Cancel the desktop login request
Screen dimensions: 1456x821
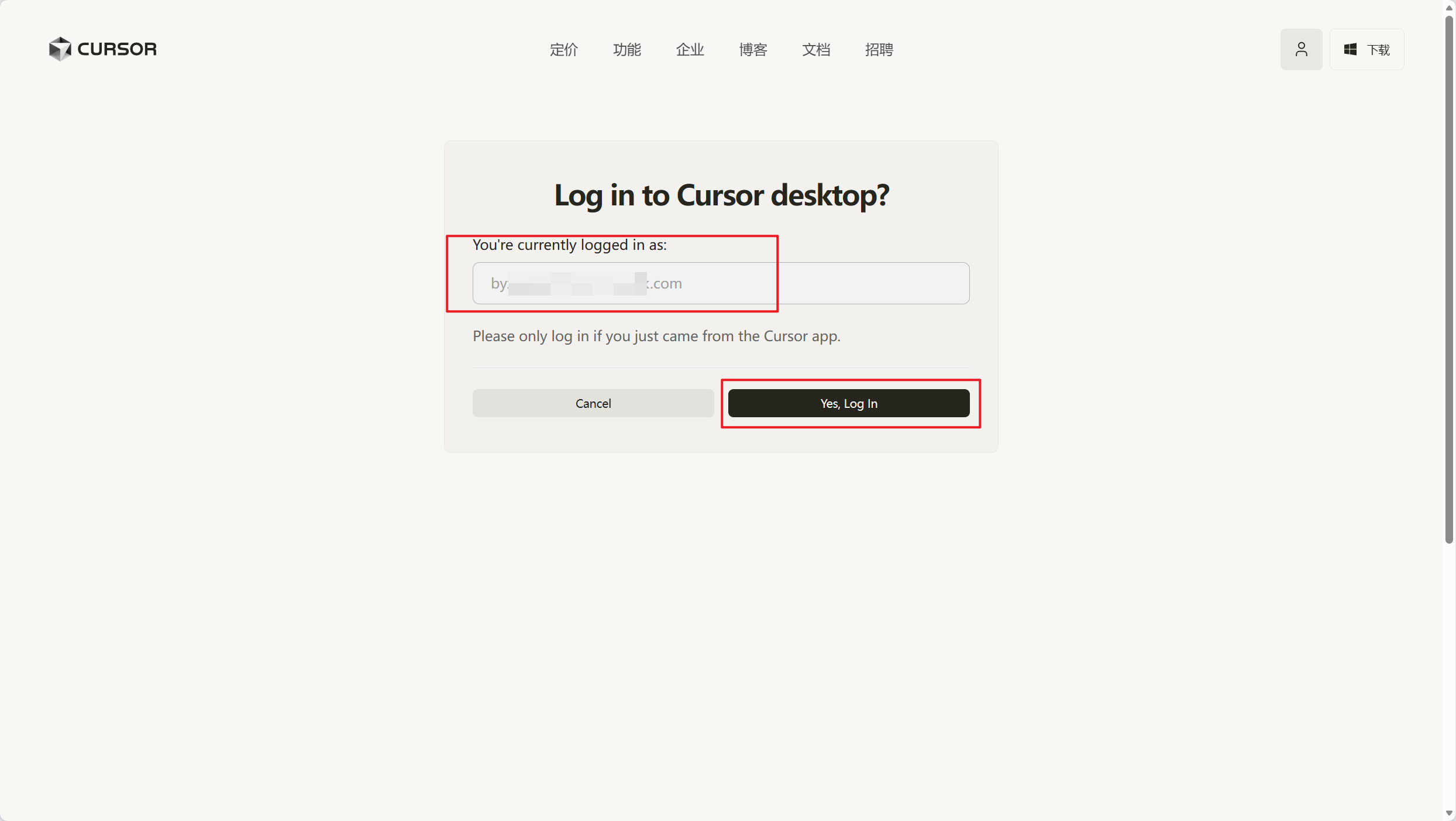point(593,403)
